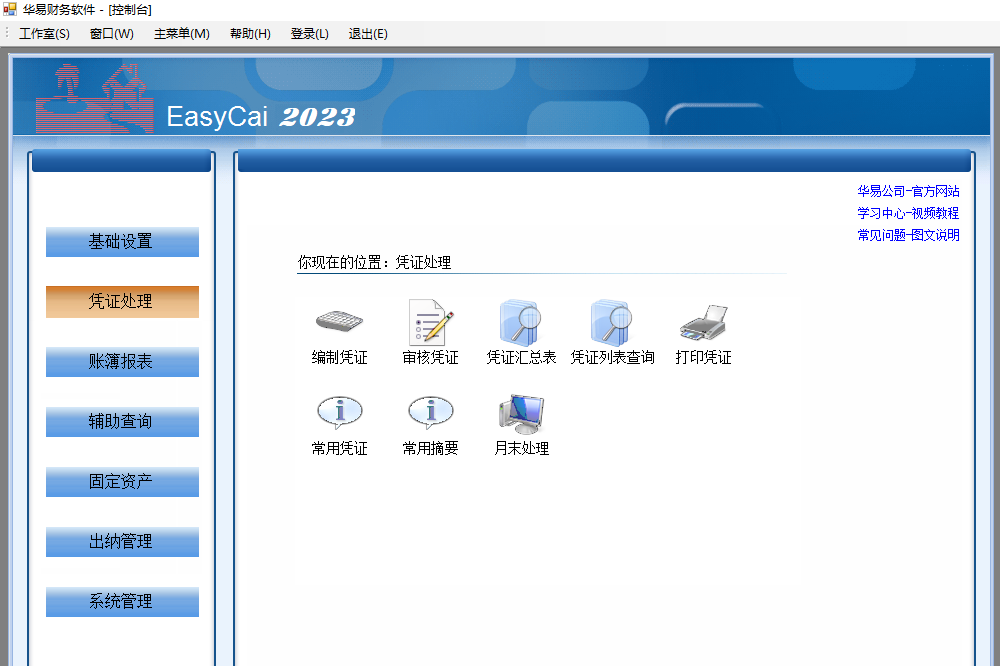The width and height of the screenshot is (1000, 666).
Task: Switch to the 固定资产 module
Action: point(122,482)
